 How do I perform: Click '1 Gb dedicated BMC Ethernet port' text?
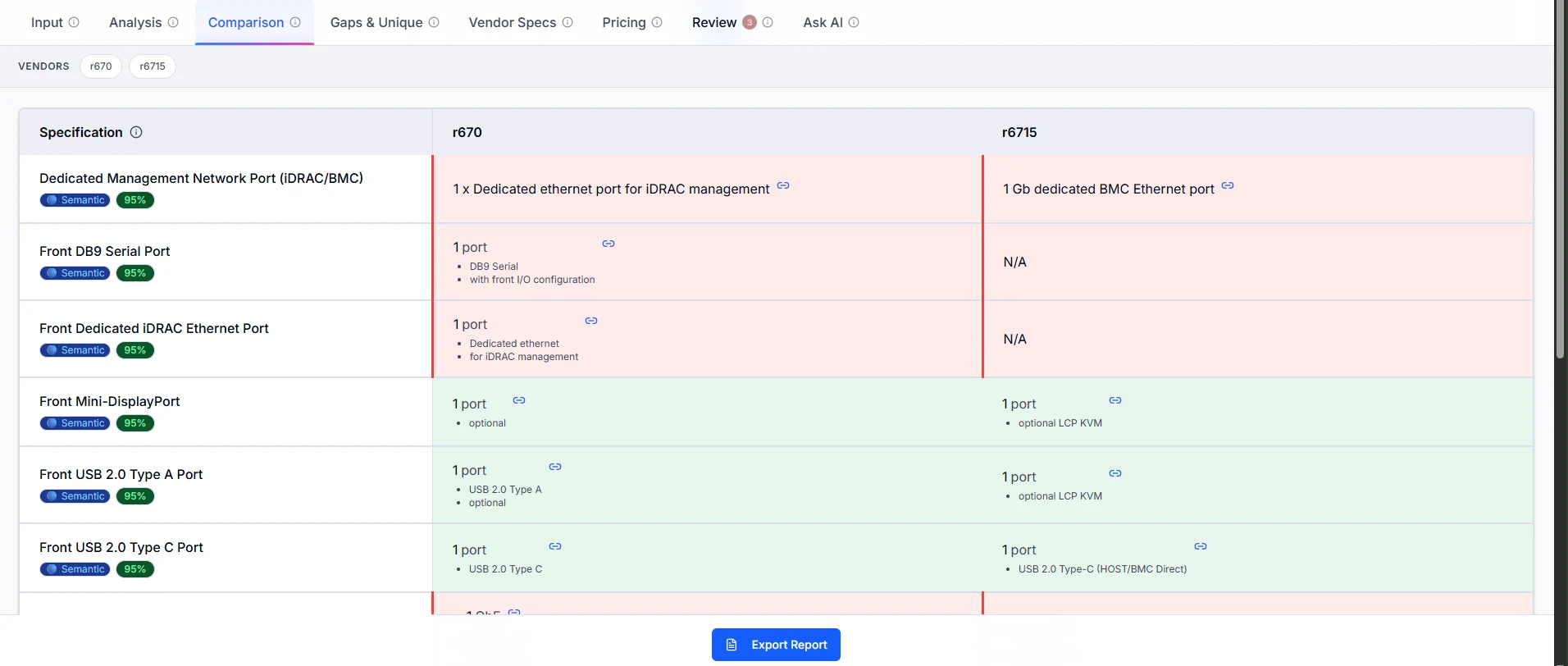[x=1109, y=189]
